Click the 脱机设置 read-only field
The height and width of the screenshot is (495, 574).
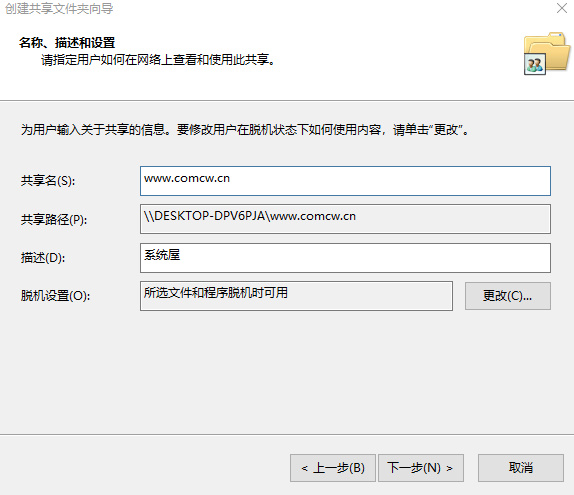[x=296, y=296]
